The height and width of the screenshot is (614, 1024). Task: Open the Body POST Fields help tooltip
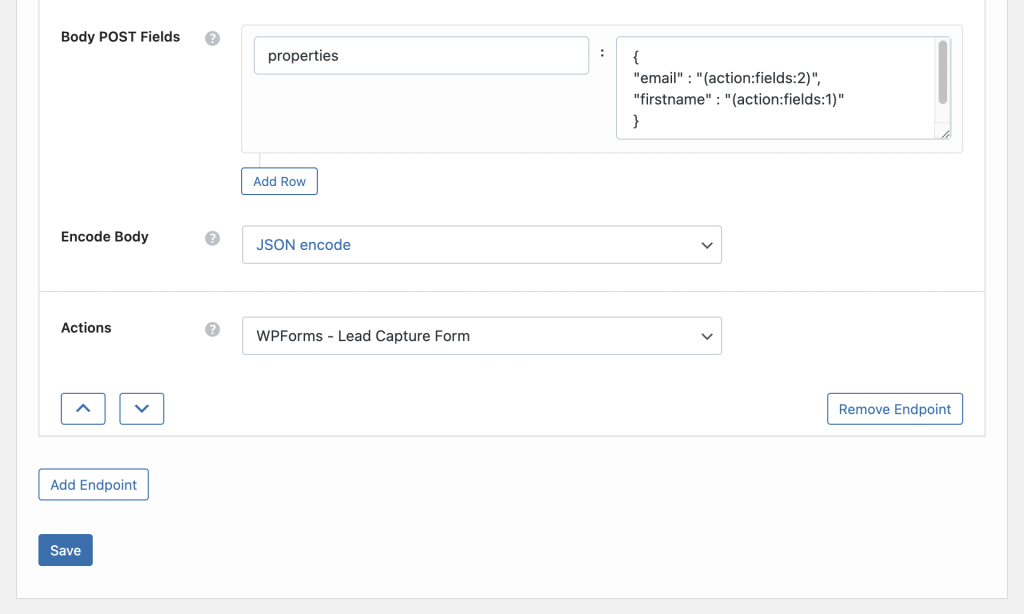click(x=211, y=37)
